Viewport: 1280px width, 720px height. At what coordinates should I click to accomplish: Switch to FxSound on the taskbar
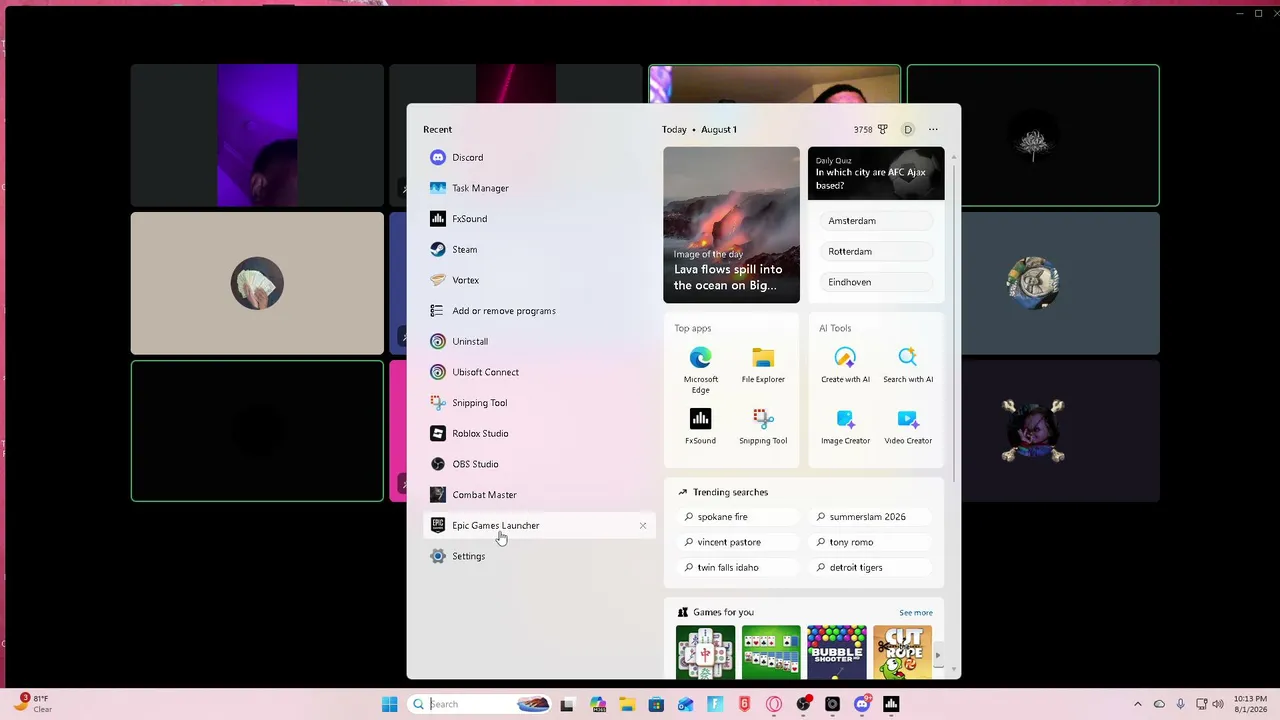(x=891, y=704)
